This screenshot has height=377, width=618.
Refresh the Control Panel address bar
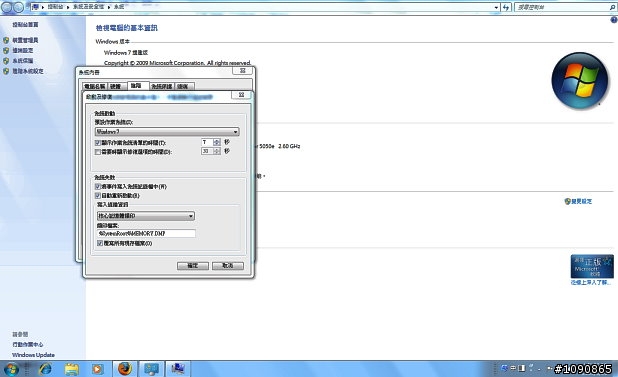(506, 7)
